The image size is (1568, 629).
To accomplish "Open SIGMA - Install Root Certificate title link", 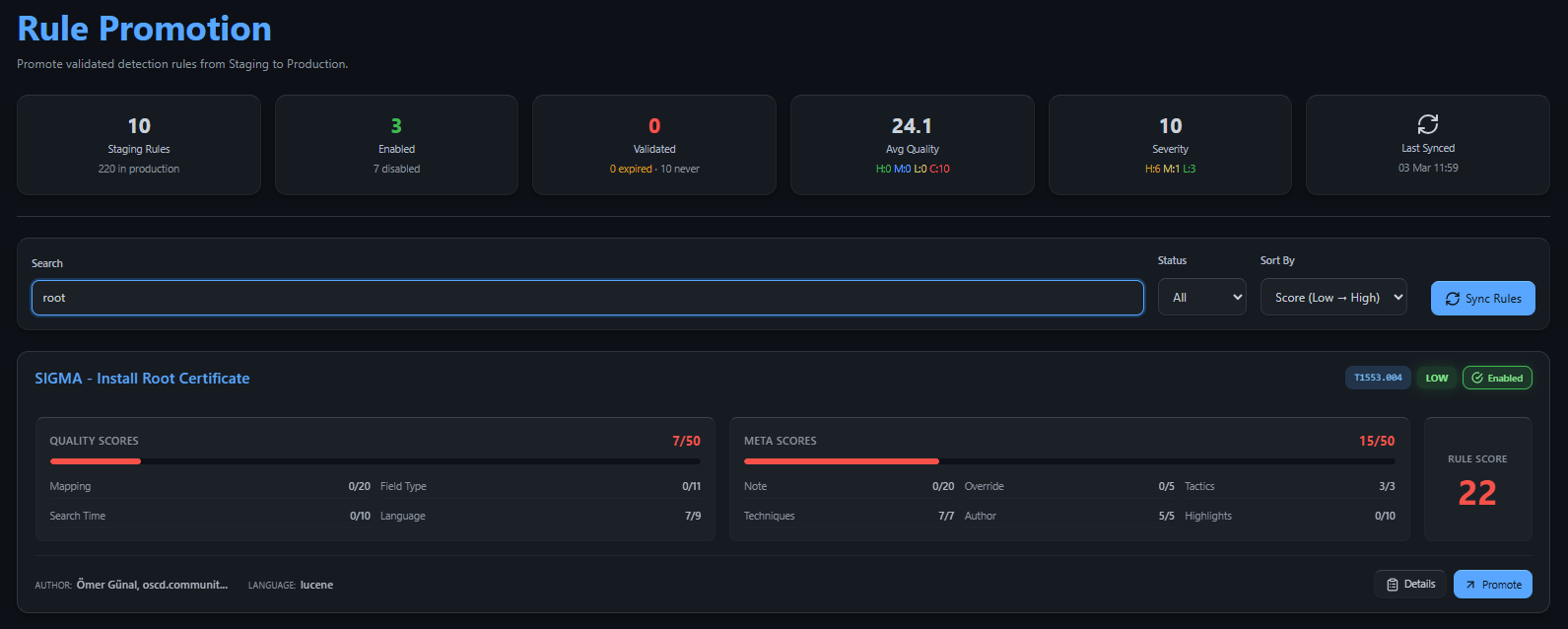I will coord(142,379).
